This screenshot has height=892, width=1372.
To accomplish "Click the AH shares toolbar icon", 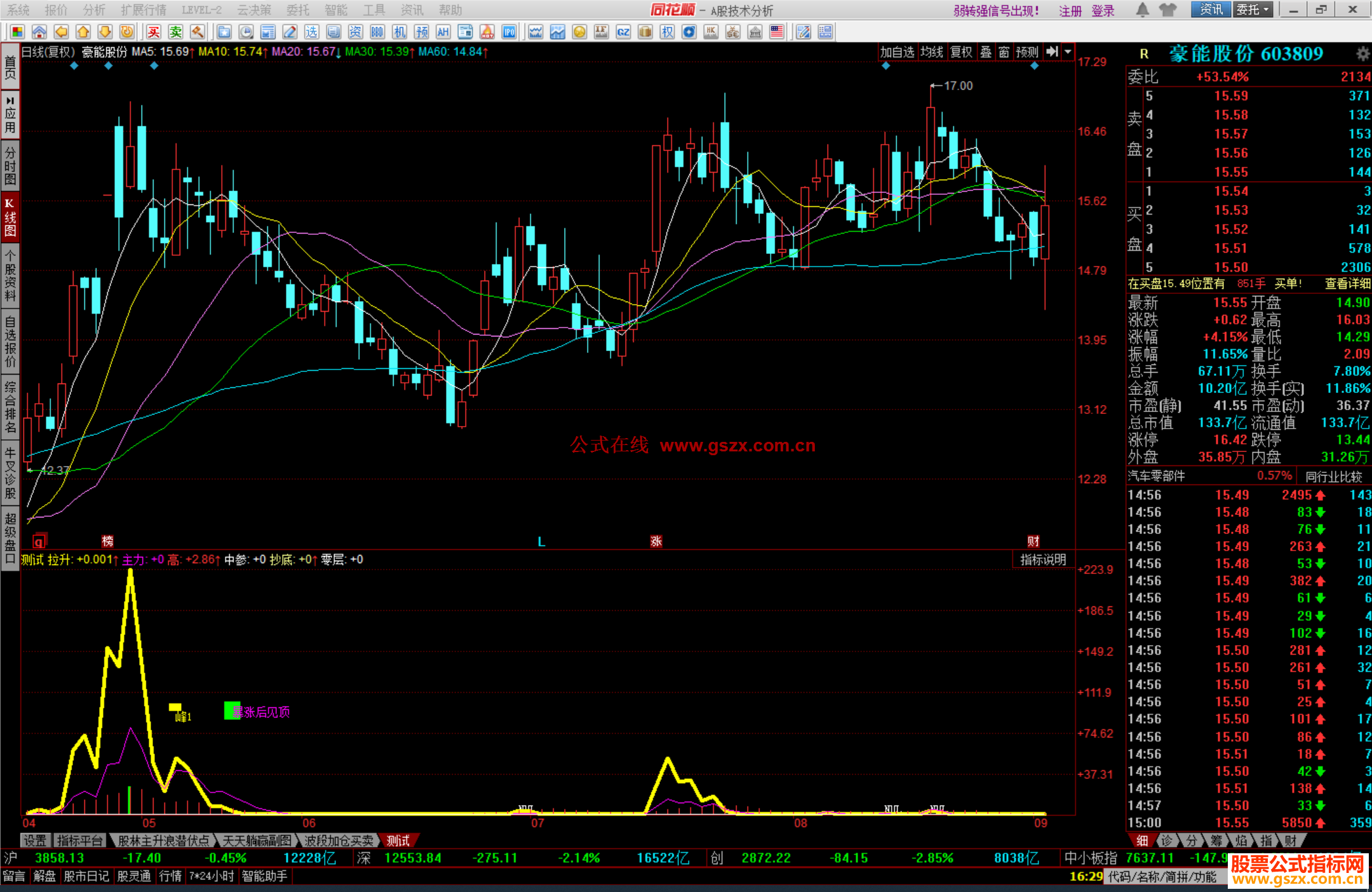I will 443,32.
